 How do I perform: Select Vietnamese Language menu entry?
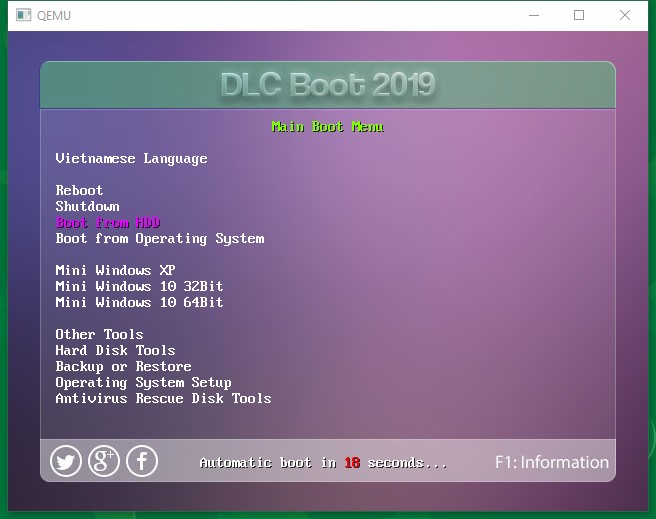pyautogui.click(x=131, y=159)
